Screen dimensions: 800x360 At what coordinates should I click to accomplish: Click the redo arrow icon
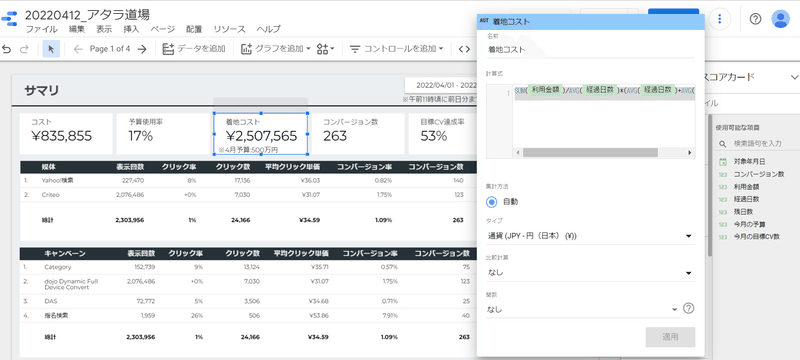point(23,49)
